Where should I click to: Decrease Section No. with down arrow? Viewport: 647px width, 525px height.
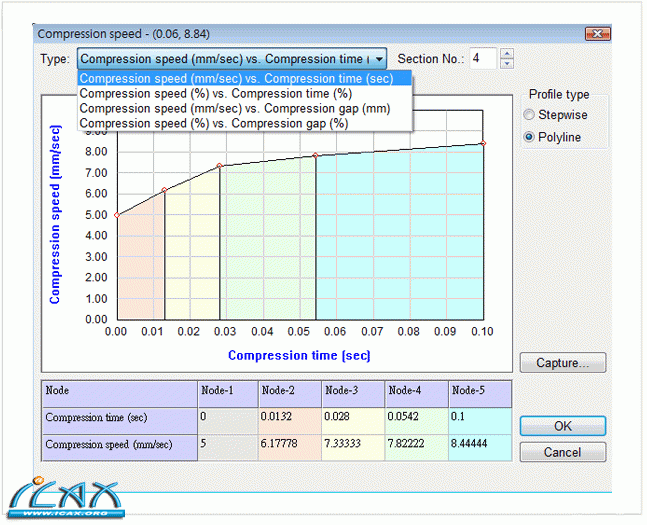[x=506, y=64]
